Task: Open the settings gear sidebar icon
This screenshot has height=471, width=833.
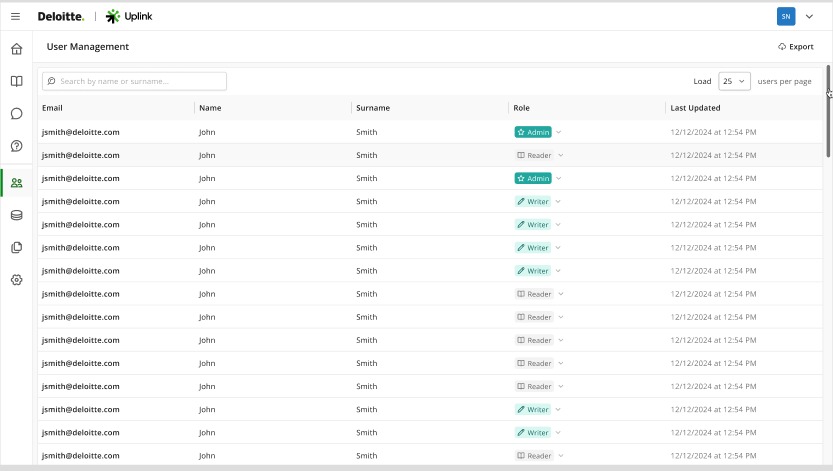Action: [16, 280]
